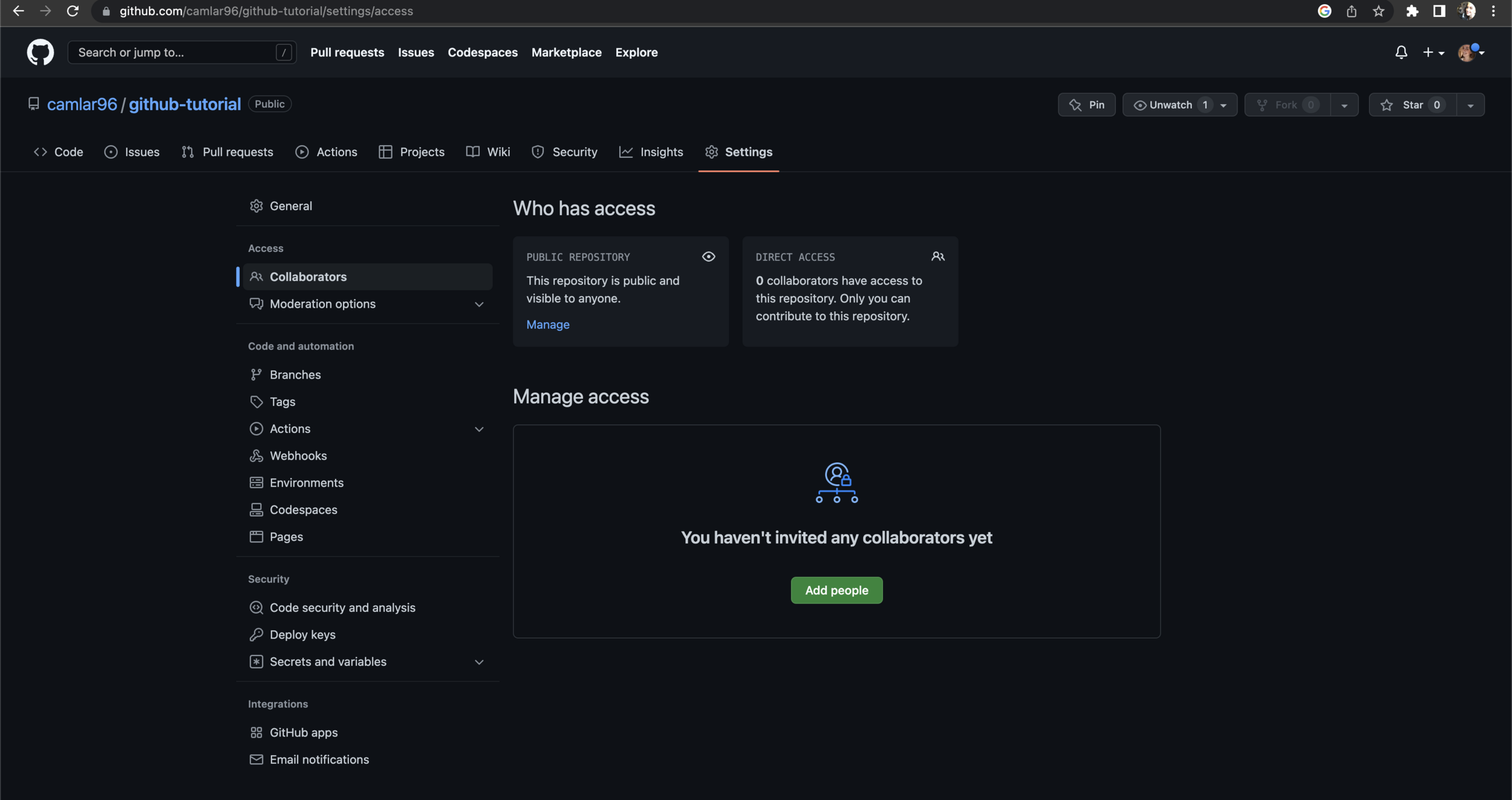Image resolution: width=1512 pixels, height=800 pixels.
Task: Open the Star lists dropdown arrow
Action: [1470, 105]
